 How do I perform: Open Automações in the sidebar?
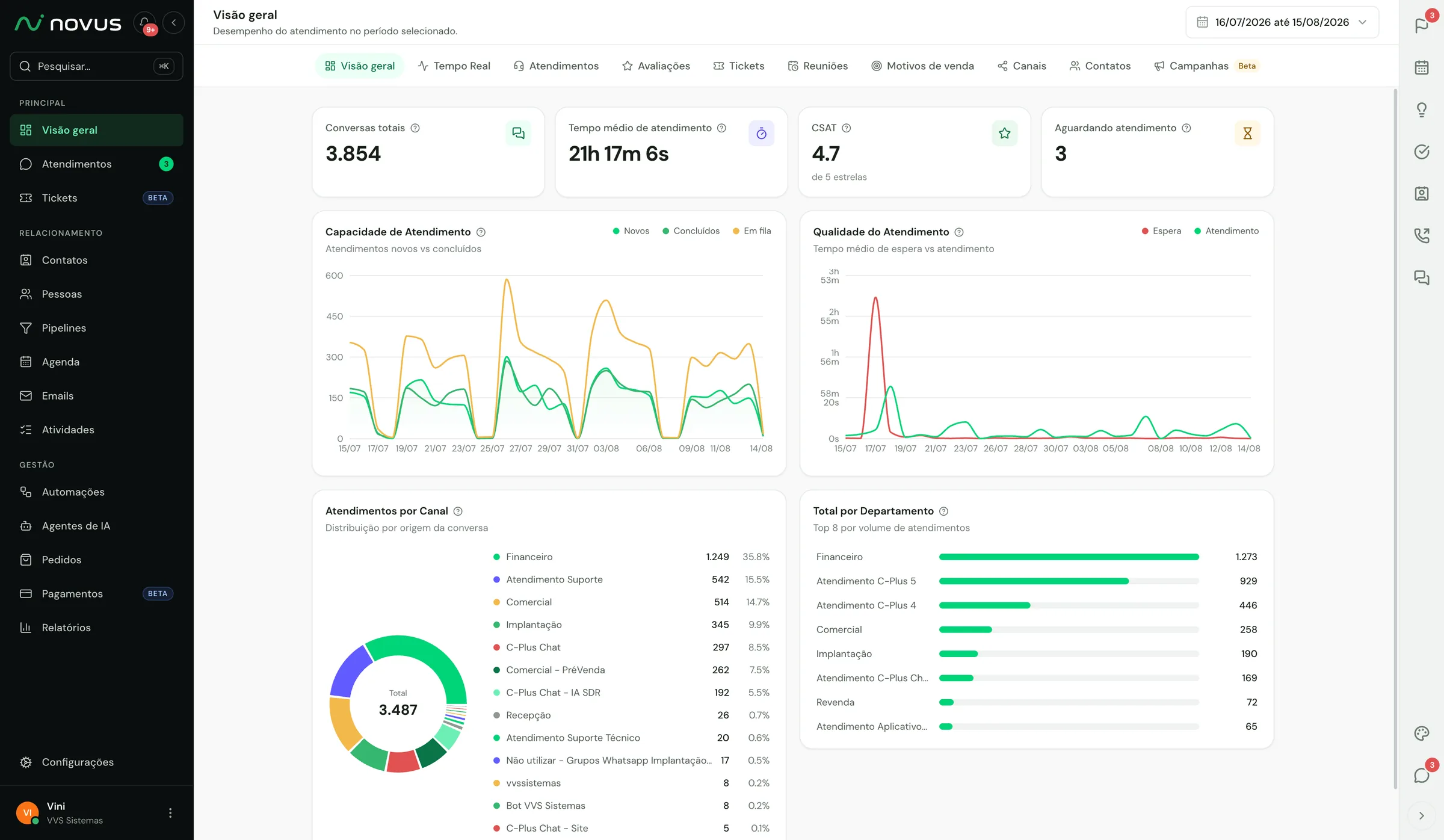point(96,492)
